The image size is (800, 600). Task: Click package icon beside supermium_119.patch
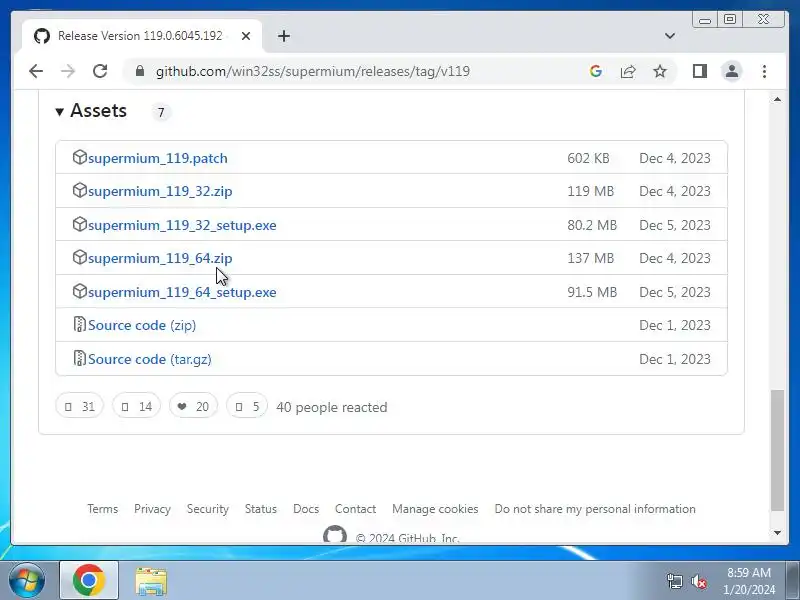(80, 157)
